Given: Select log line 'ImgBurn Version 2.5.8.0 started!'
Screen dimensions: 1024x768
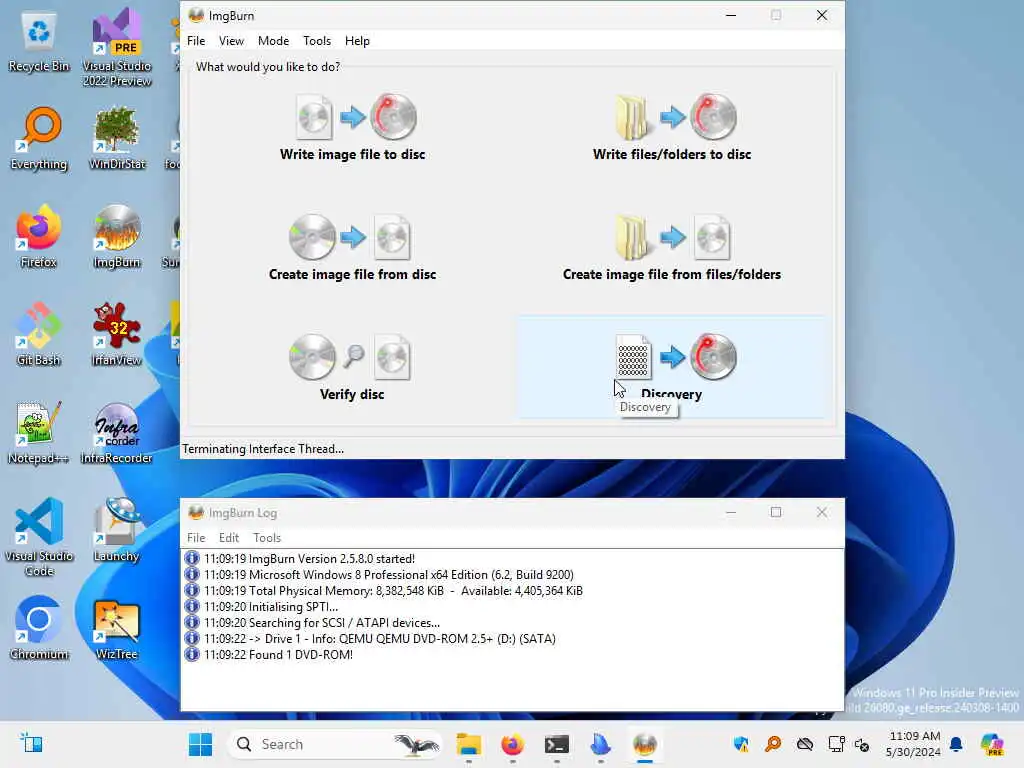Looking at the screenshot, I should 309,559.
